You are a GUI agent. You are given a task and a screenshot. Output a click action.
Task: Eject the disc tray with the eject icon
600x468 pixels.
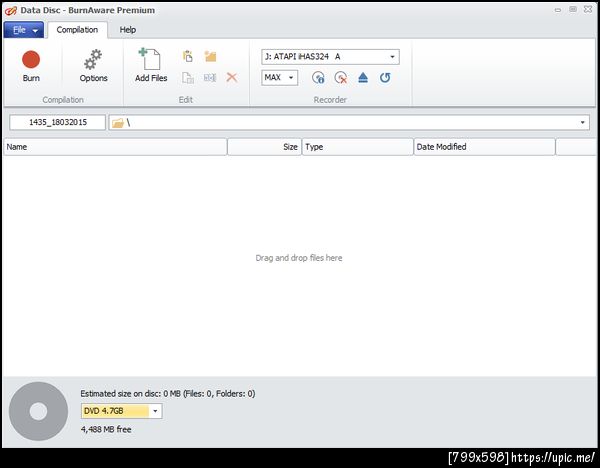click(x=363, y=78)
